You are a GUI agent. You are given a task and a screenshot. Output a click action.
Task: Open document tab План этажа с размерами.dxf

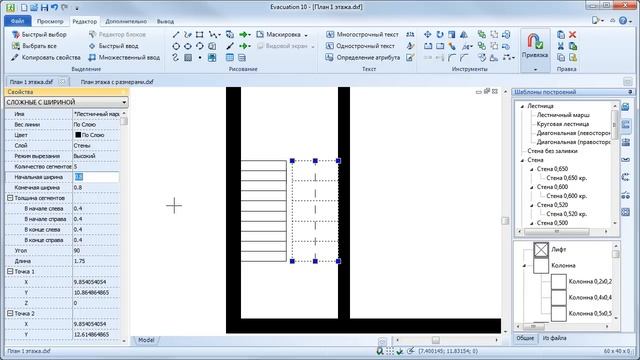click(117, 82)
